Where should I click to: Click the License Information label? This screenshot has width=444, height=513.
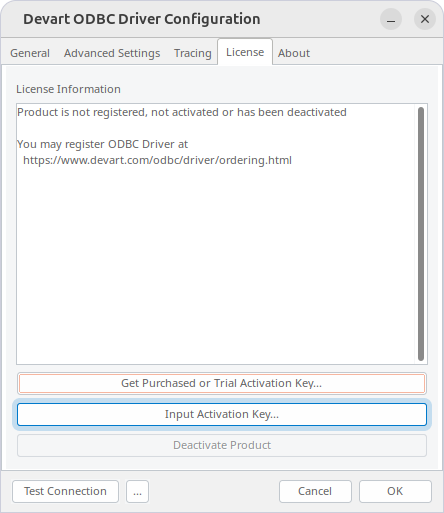[x=68, y=89]
